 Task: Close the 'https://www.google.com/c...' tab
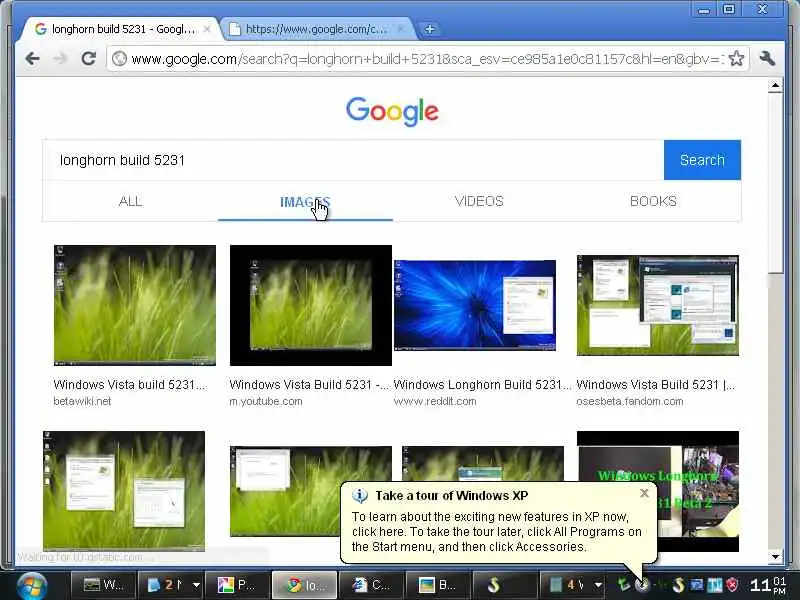(x=401, y=29)
